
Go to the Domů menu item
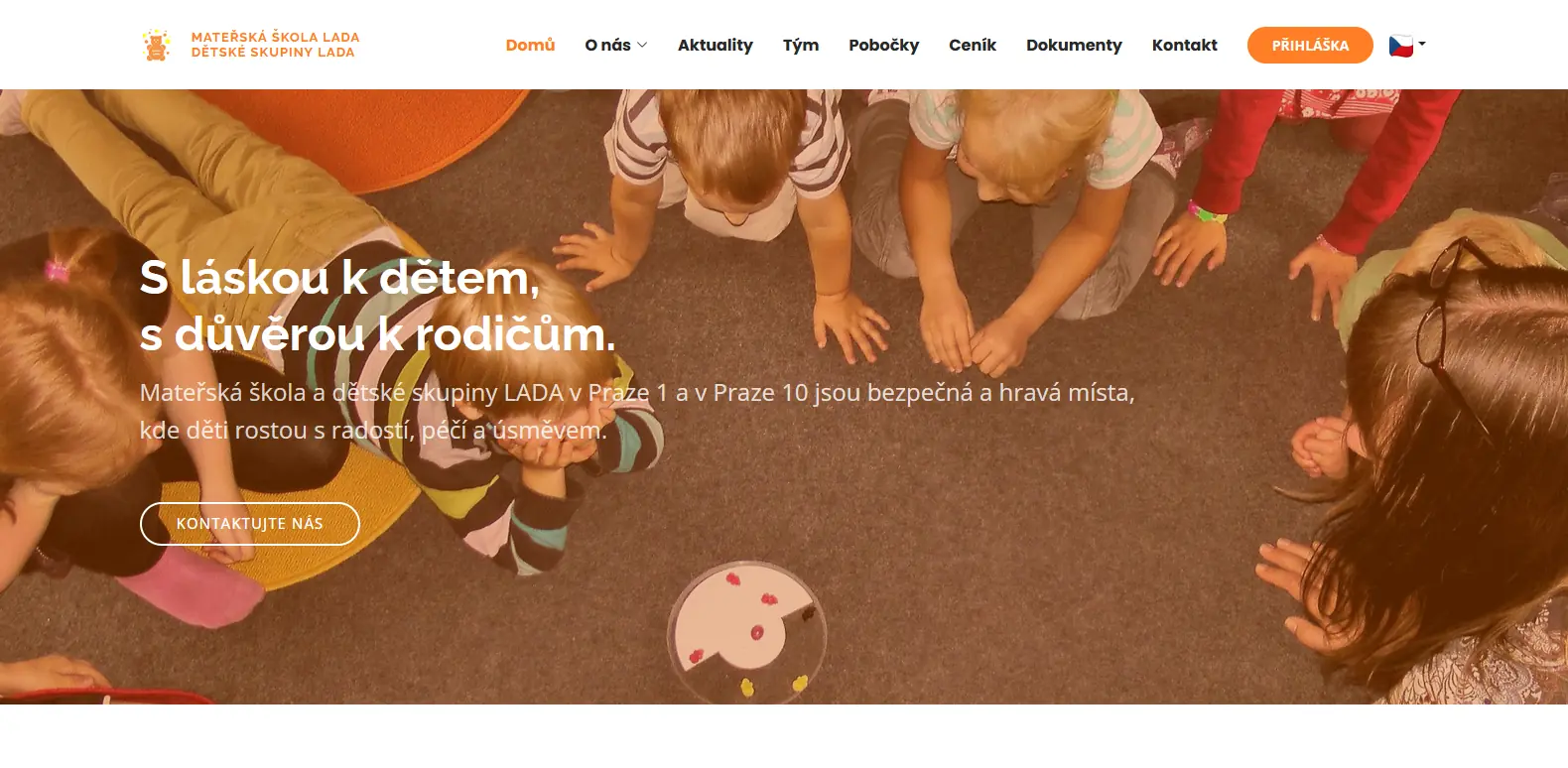click(x=530, y=45)
